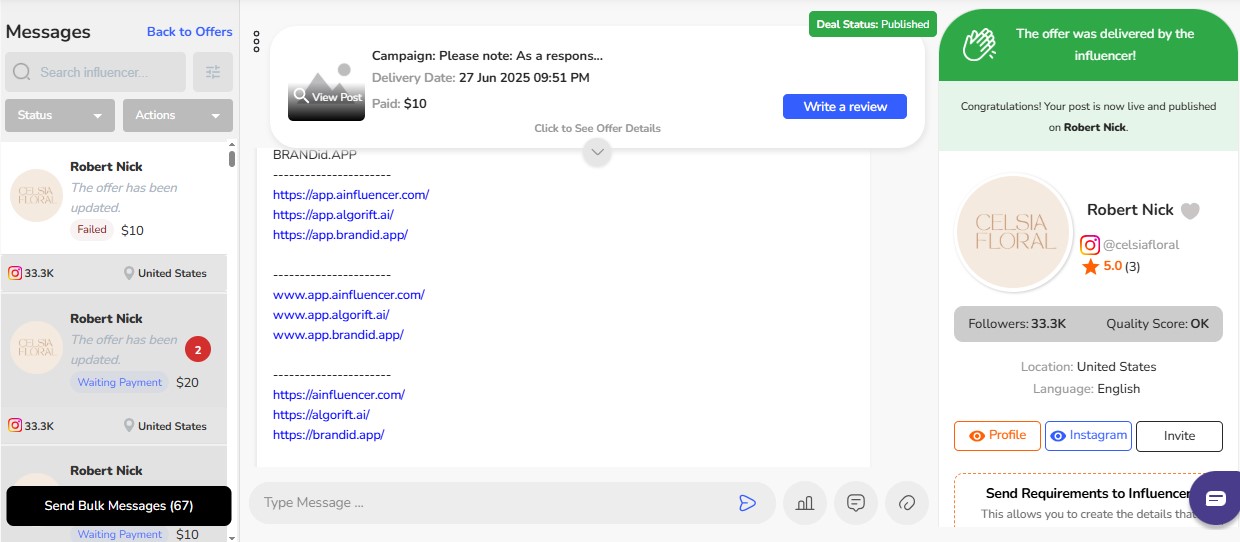Click the Paid: $10 amount

[399, 103]
